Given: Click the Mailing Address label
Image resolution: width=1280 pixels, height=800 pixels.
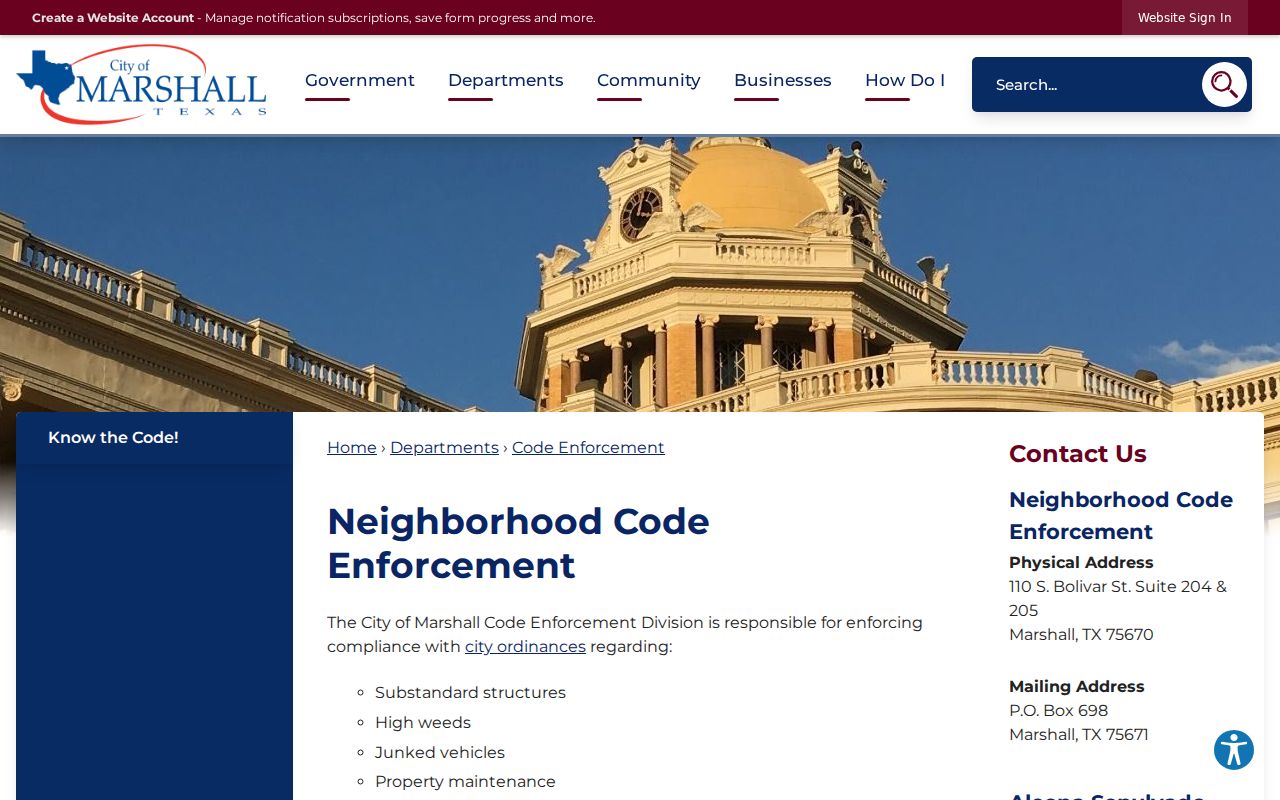Looking at the screenshot, I should (1077, 687).
